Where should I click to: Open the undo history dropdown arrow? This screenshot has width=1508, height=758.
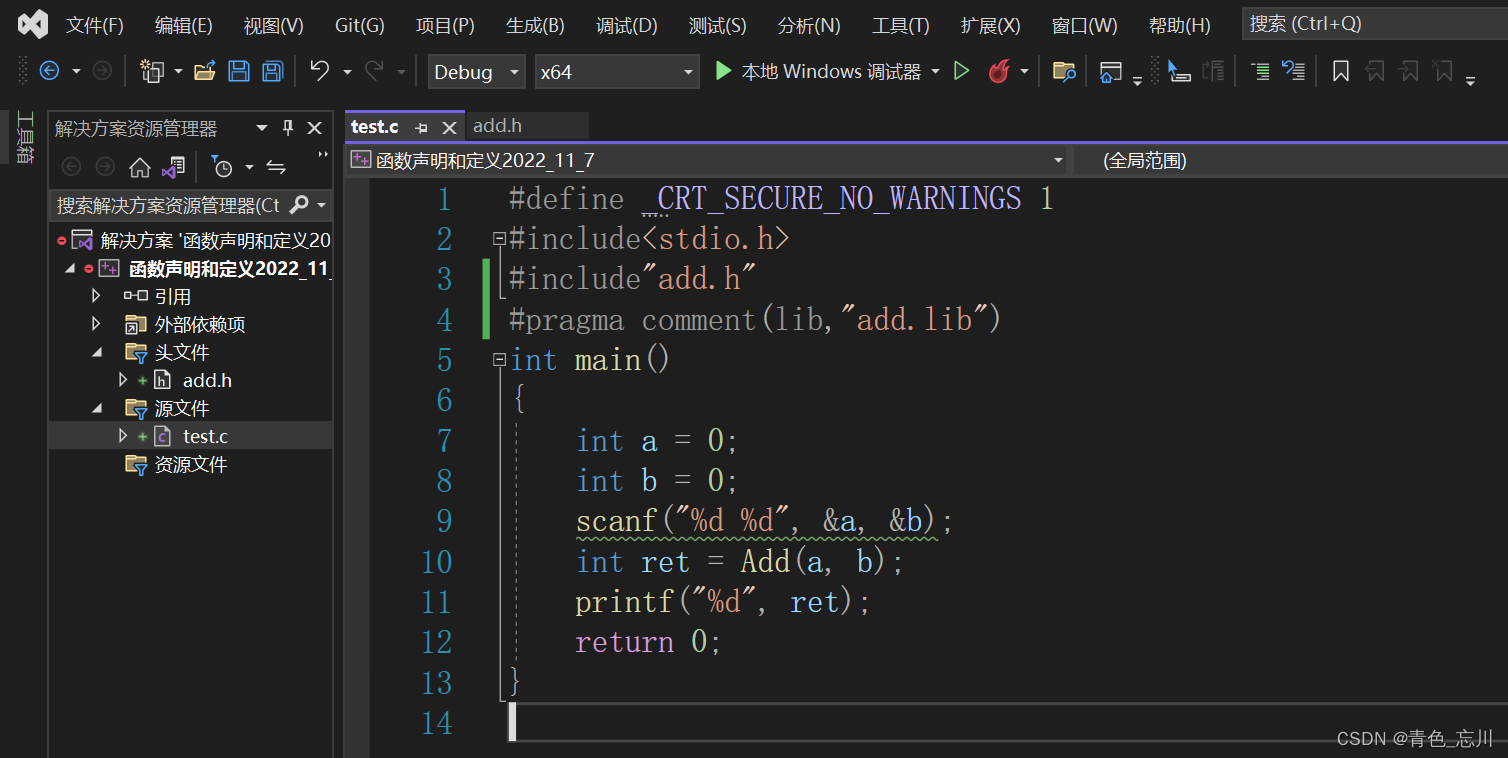(x=347, y=72)
